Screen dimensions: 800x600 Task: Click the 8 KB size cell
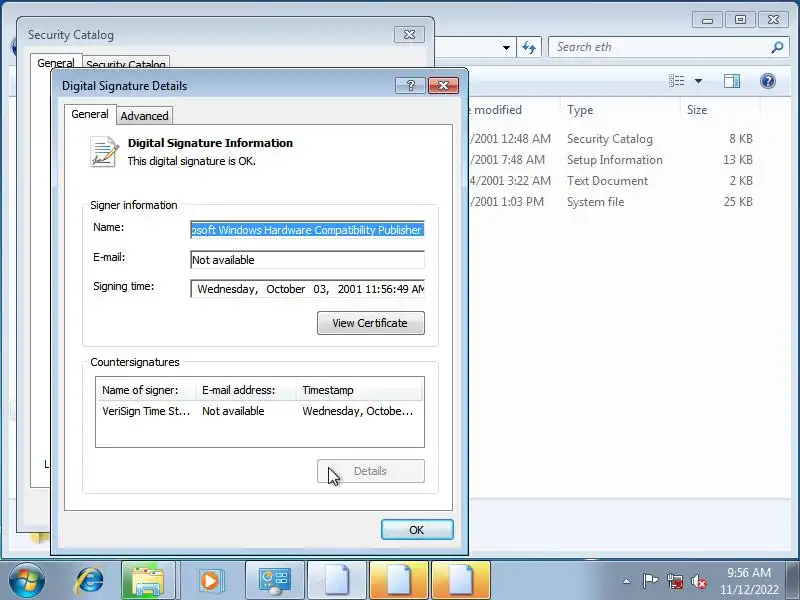tap(740, 139)
